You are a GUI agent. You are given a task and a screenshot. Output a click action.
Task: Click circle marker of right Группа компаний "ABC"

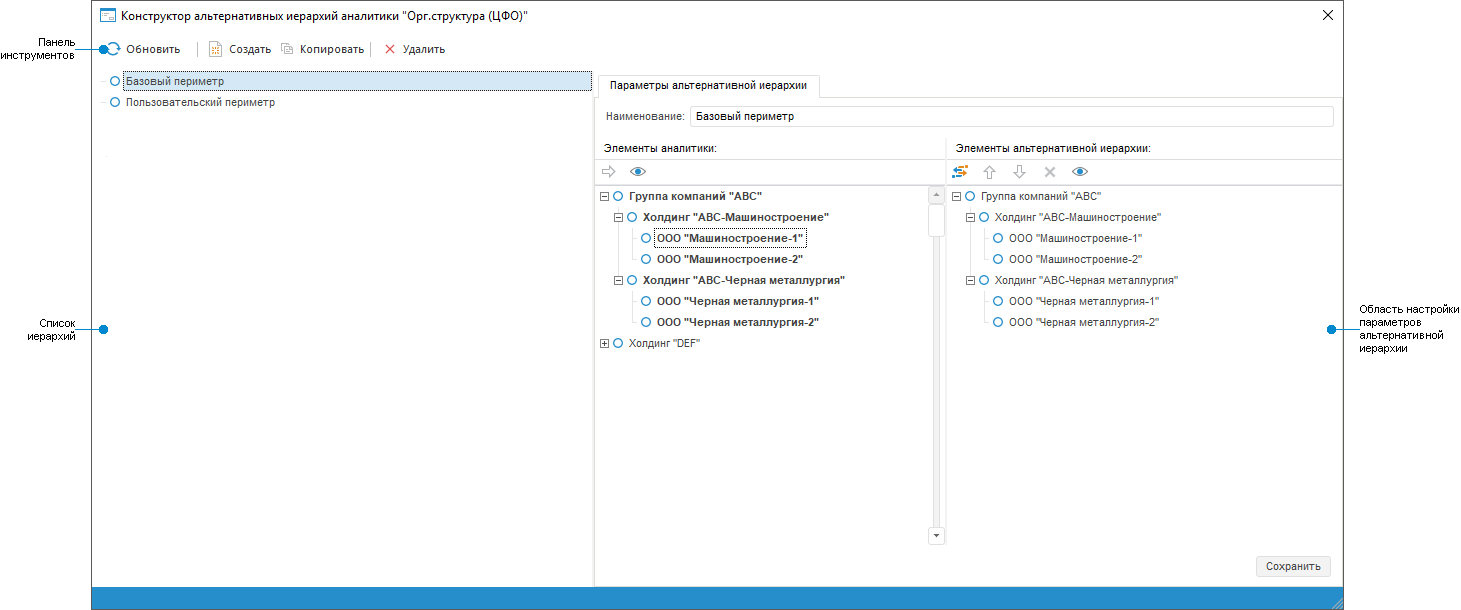pos(970,196)
